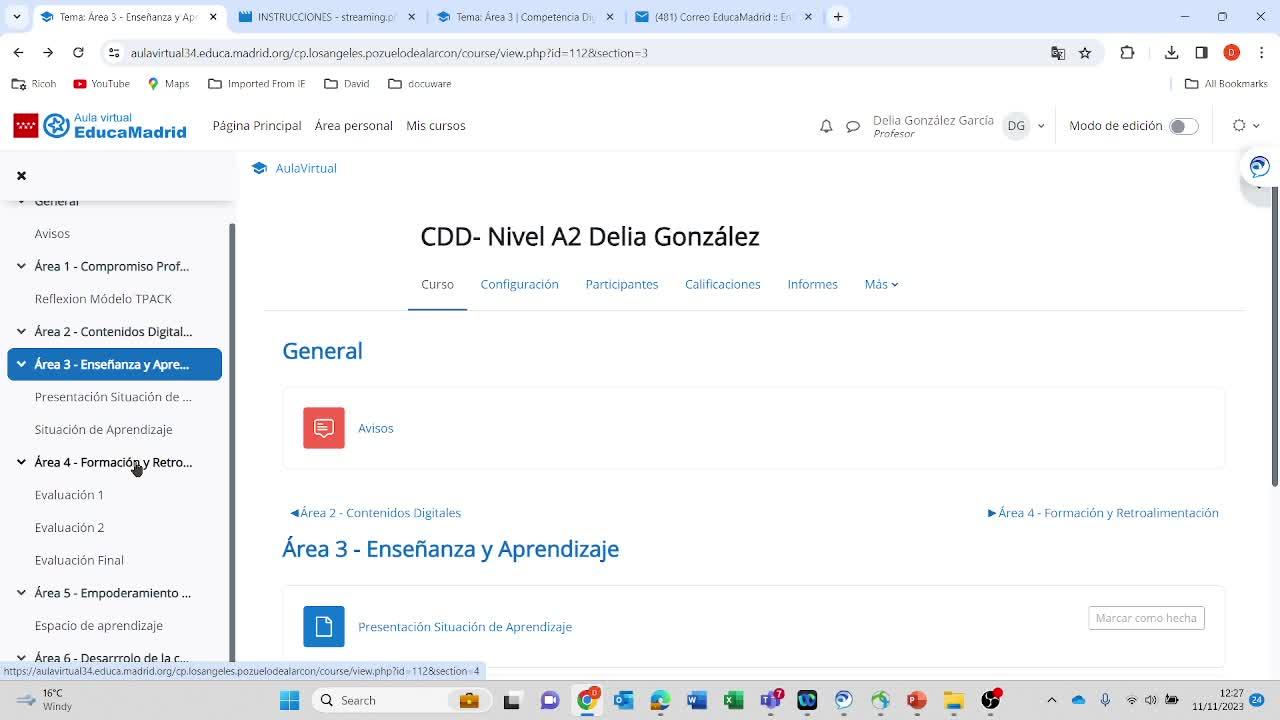This screenshot has height=720, width=1280.
Task: Select Situación de Aprendizaje in course index
Action: (103, 430)
